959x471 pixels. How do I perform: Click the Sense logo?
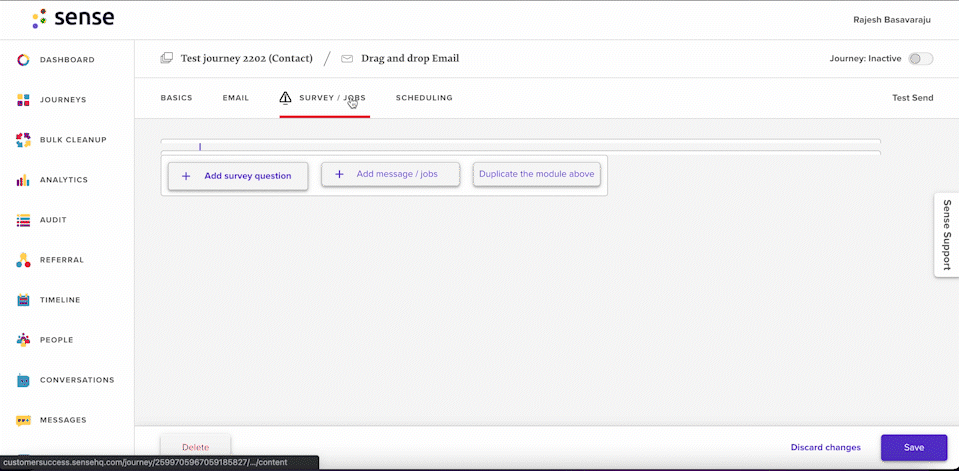[x=73, y=18]
